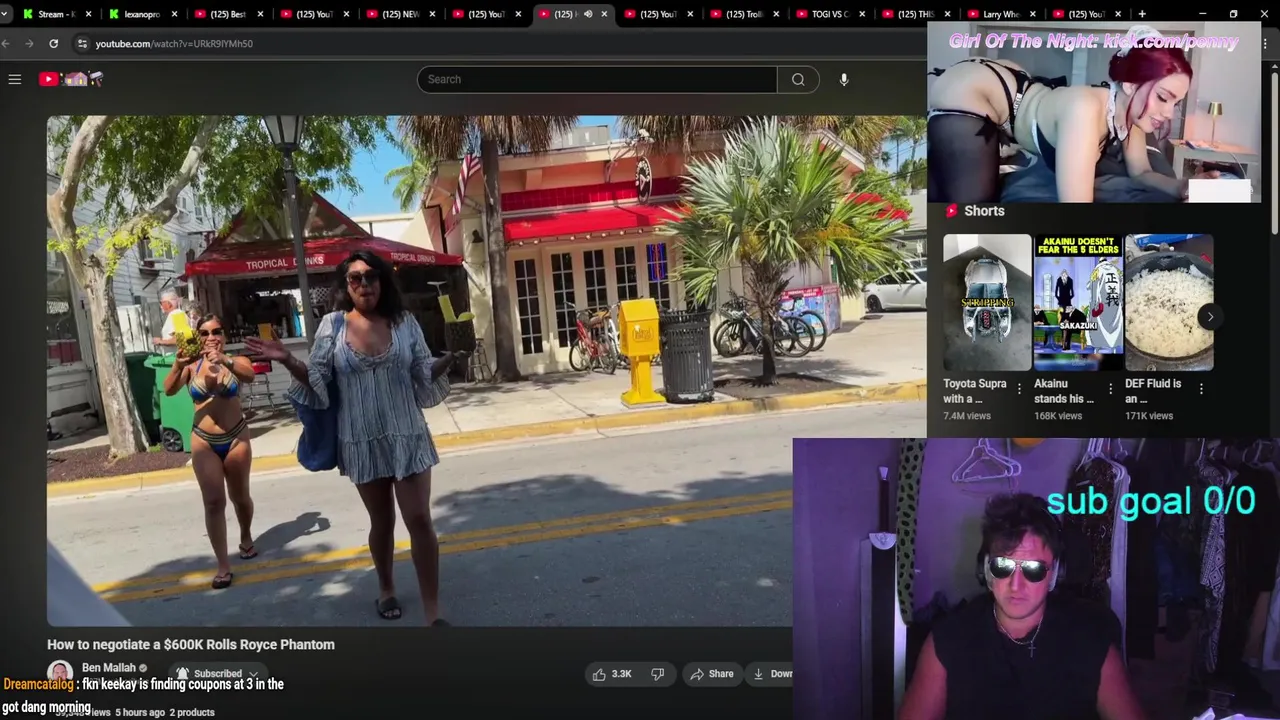
Task: Switch to the lexanopro tab
Action: (x=140, y=14)
